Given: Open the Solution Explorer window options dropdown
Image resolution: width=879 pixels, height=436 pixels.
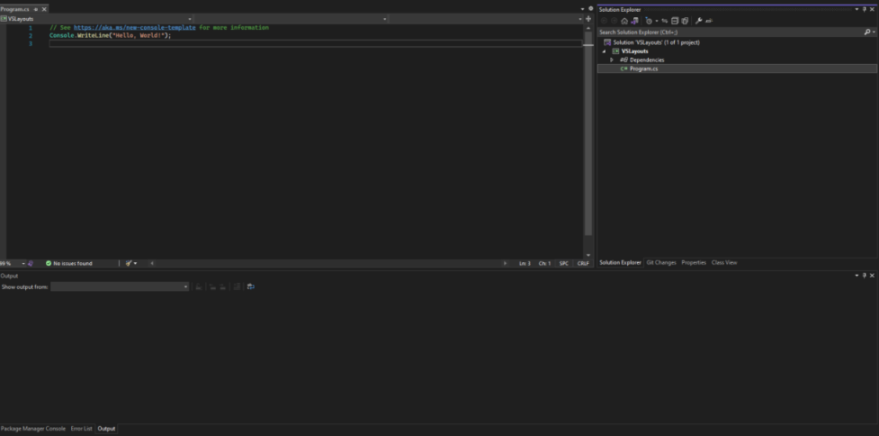Looking at the screenshot, I should pos(857,10).
